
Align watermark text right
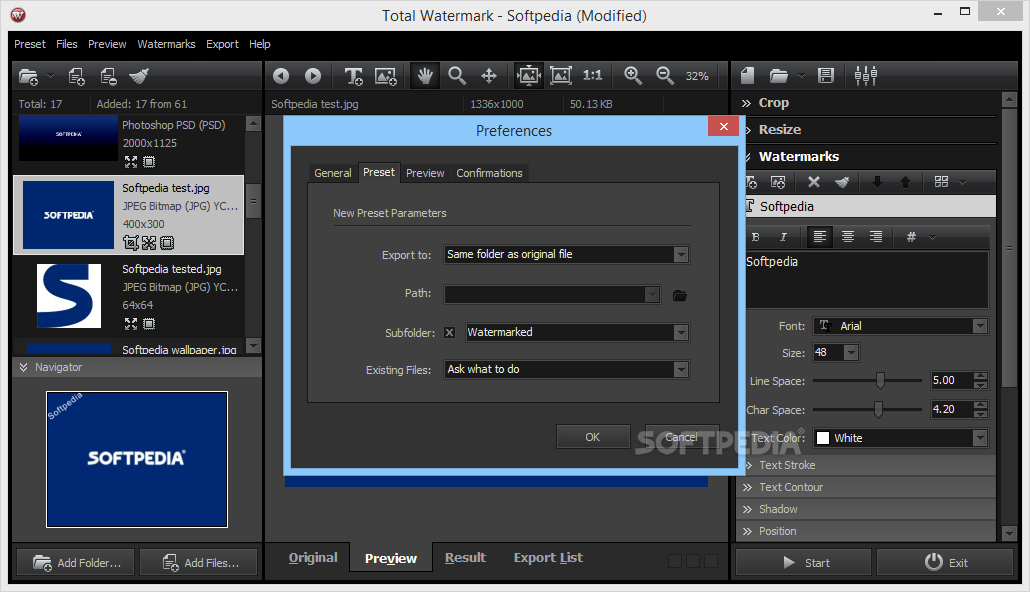click(x=876, y=237)
